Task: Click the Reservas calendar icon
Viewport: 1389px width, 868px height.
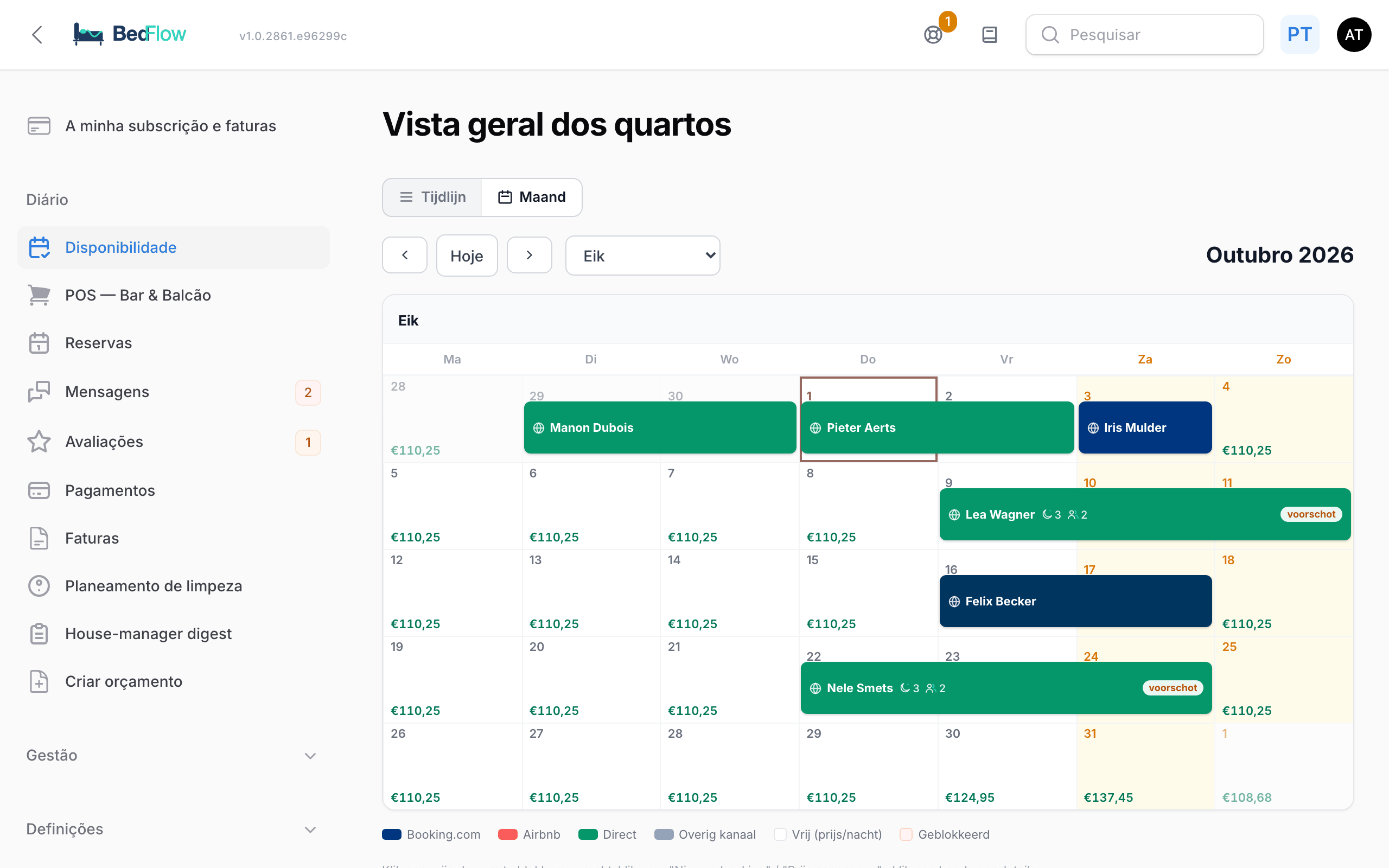Action: pos(39,343)
